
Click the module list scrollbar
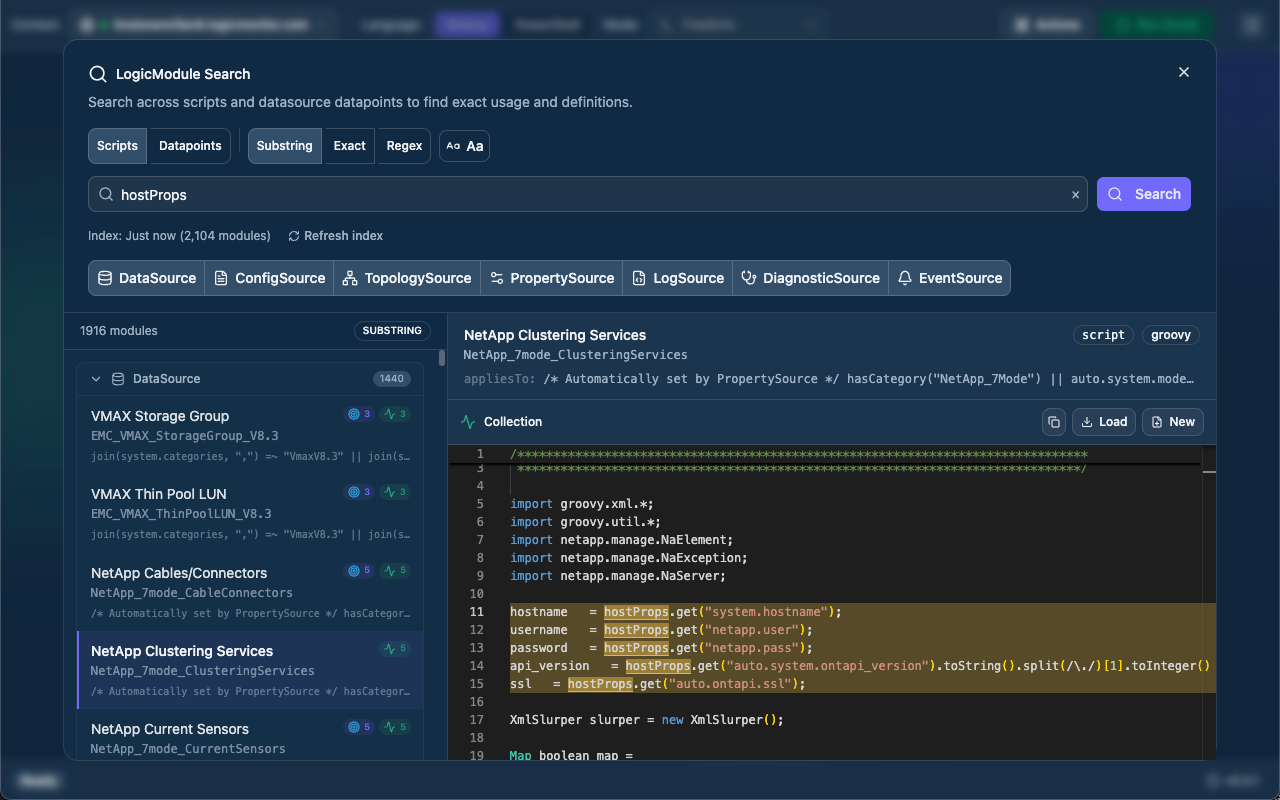[442, 357]
